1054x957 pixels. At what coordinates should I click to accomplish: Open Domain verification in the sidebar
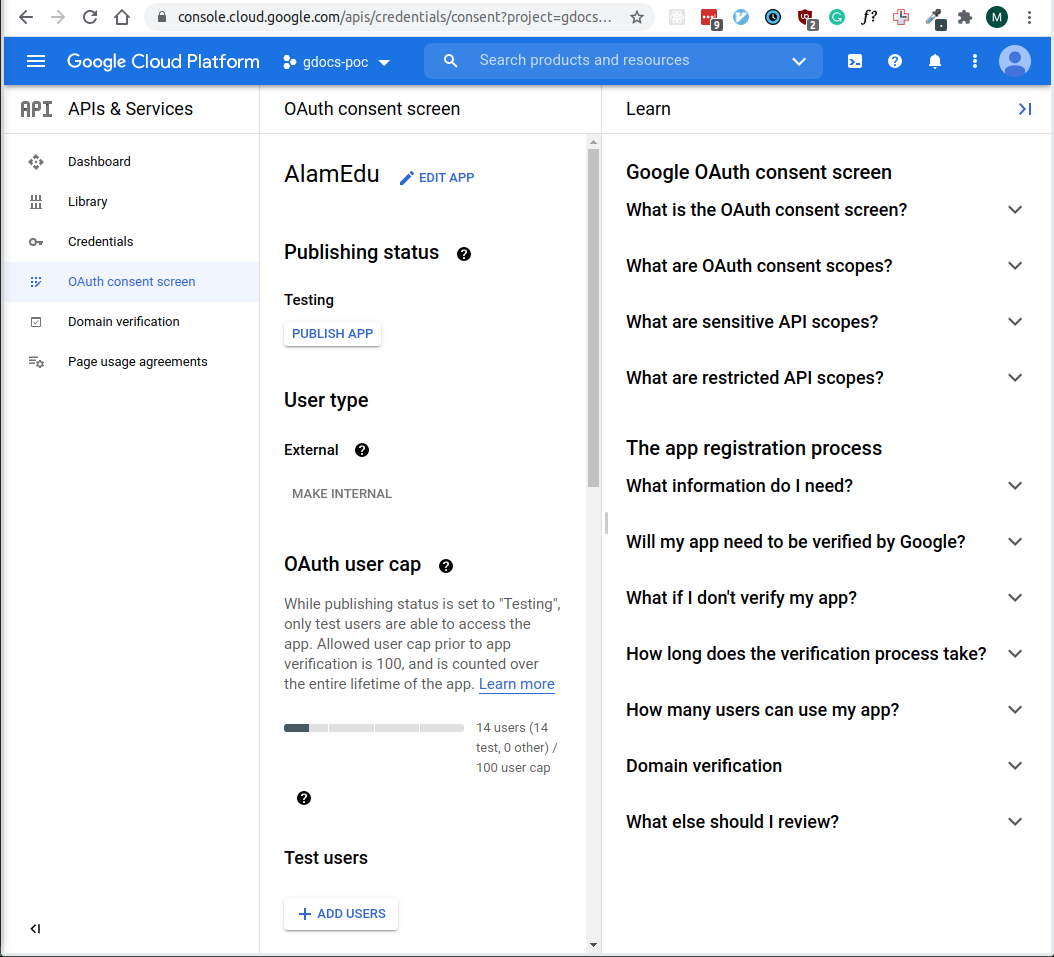[131, 321]
